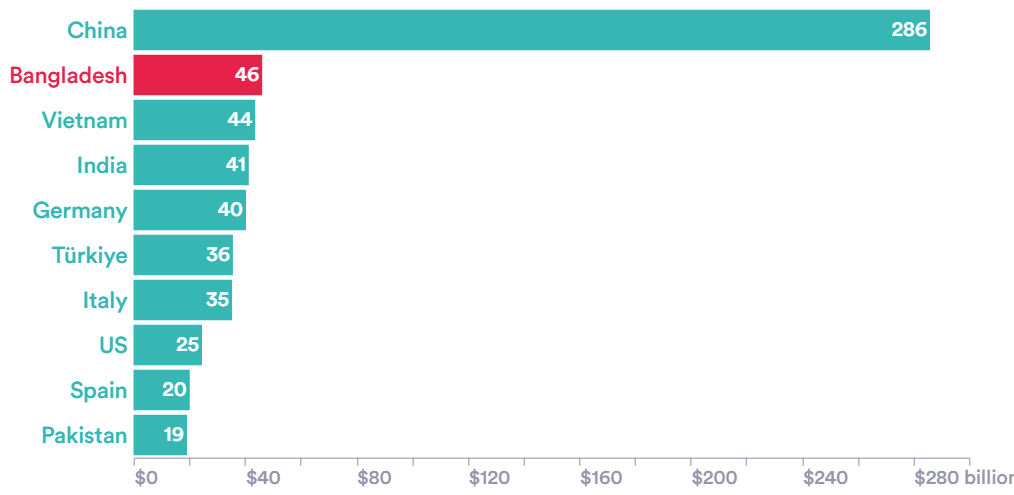Click the $240 axis tick label
The width and height of the screenshot is (1014, 495).
[x=825, y=478]
